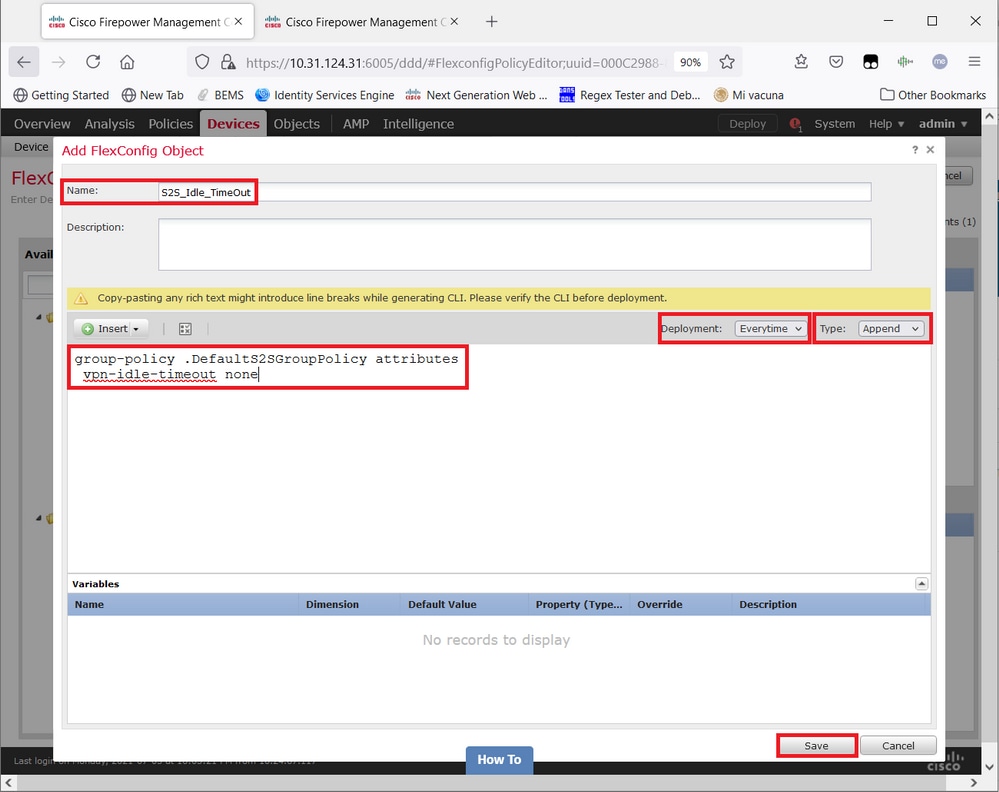Screen dimensions: 999x792
Task: Open the Overview menu
Action: (x=42, y=124)
